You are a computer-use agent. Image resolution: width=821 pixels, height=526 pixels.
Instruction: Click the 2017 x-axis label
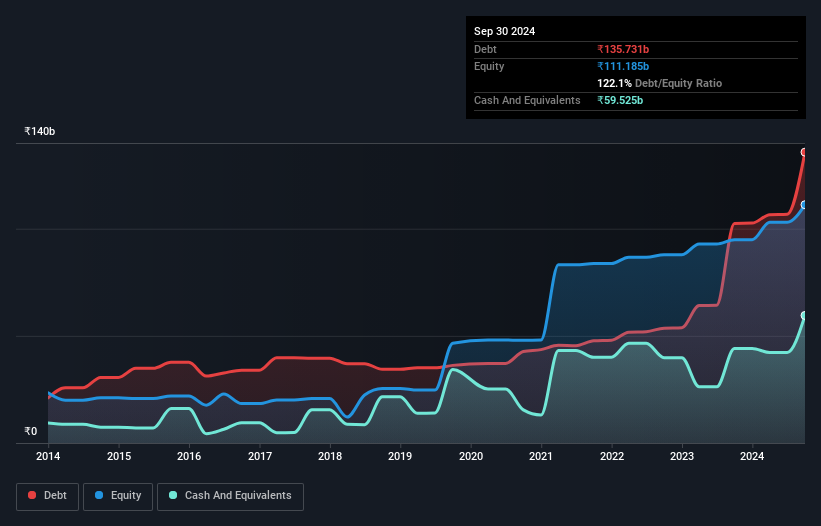[x=260, y=456]
